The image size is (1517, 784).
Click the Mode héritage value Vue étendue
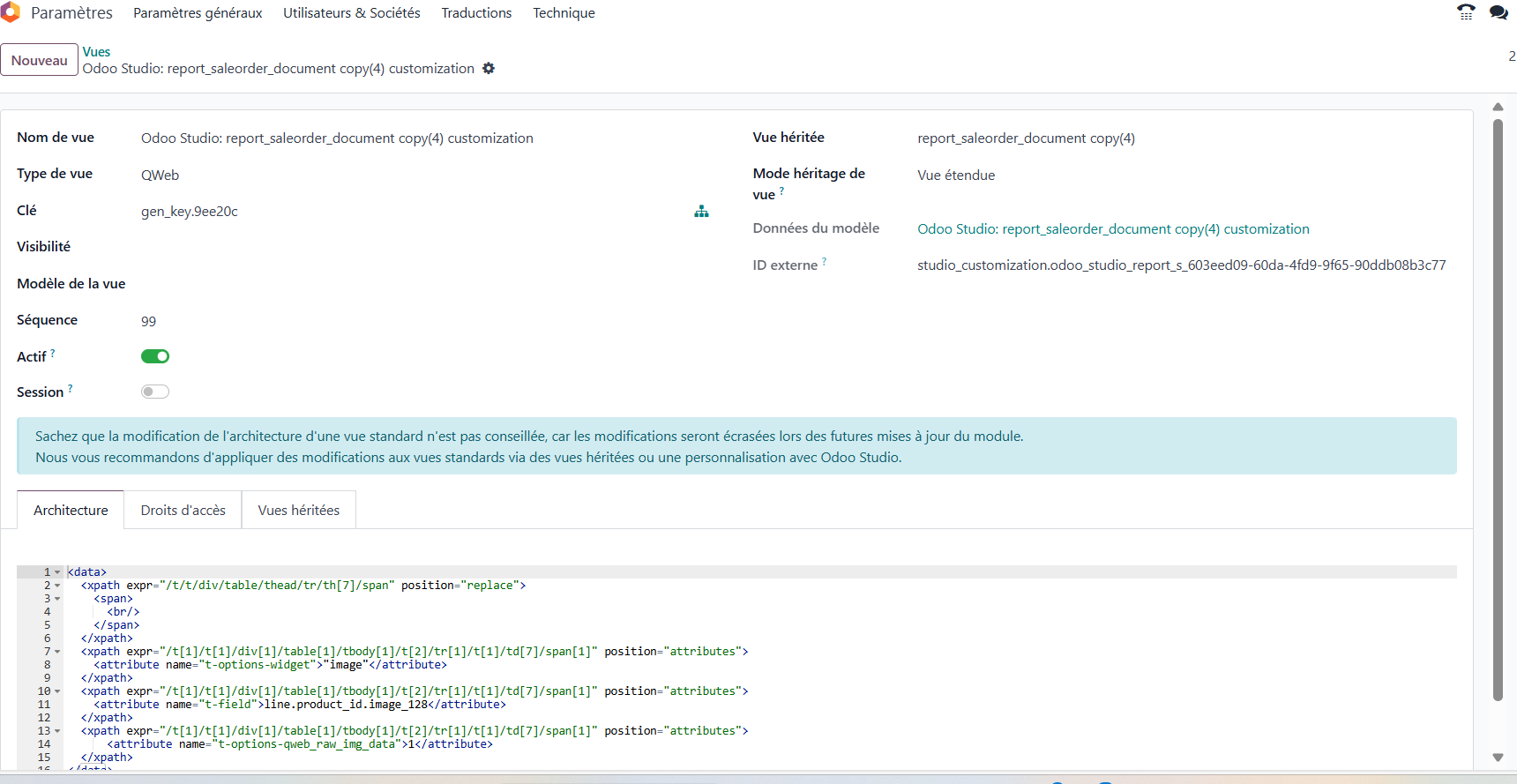[956, 175]
